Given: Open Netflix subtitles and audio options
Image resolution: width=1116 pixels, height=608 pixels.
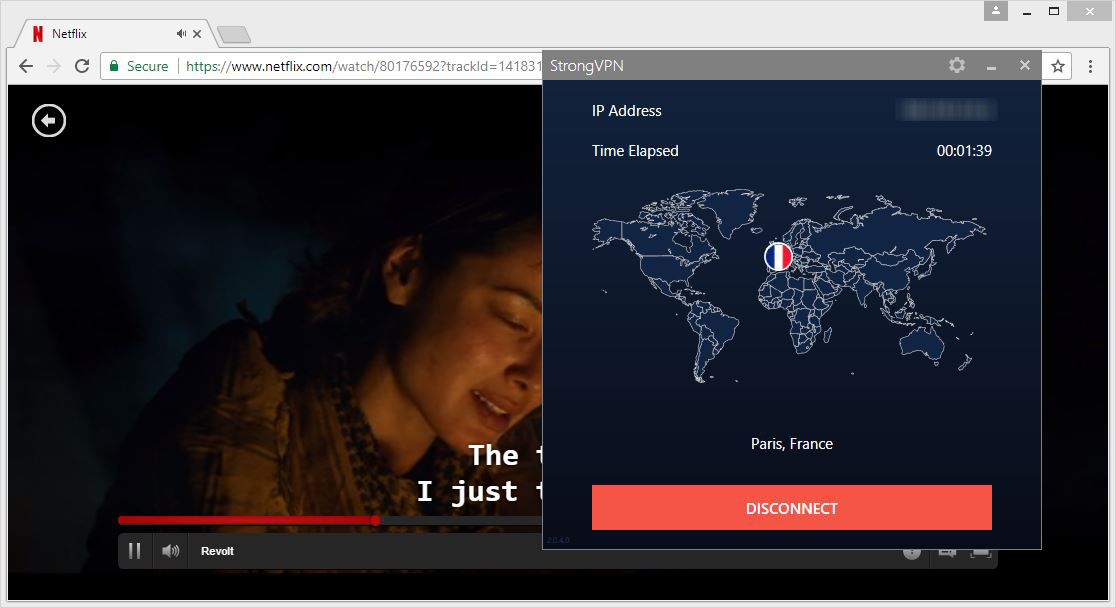Looking at the screenshot, I should pyautogui.click(x=947, y=552).
